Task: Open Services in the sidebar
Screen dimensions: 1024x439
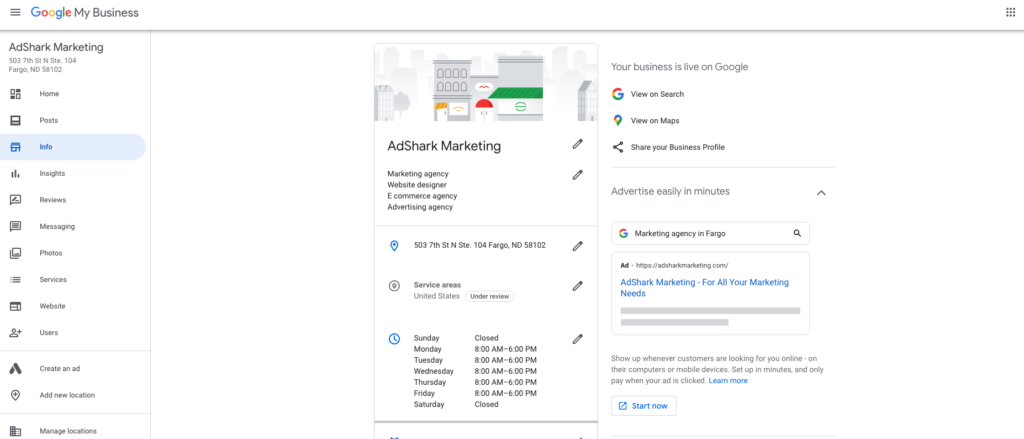Action: click(53, 280)
